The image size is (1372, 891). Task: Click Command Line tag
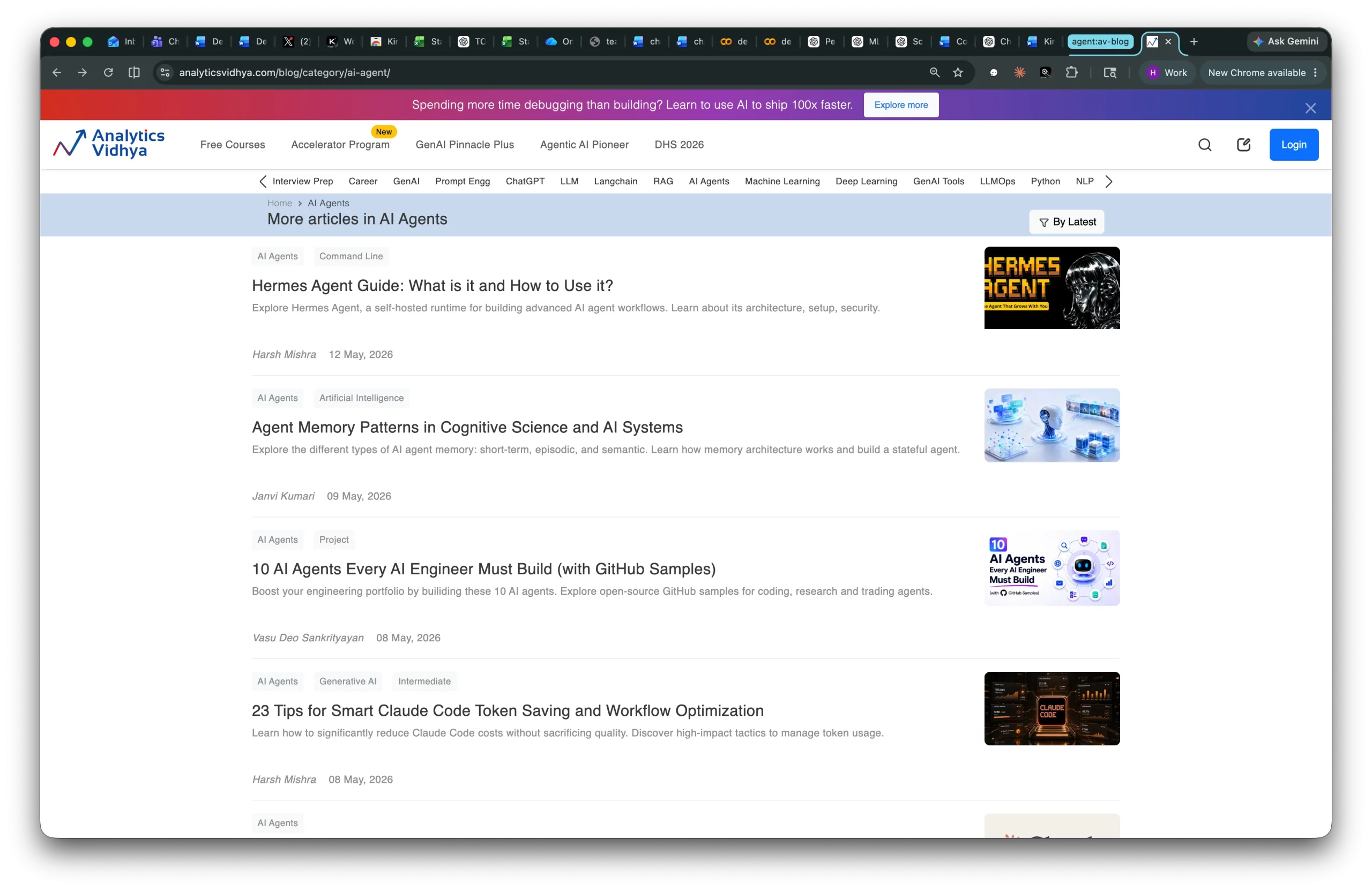click(351, 257)
